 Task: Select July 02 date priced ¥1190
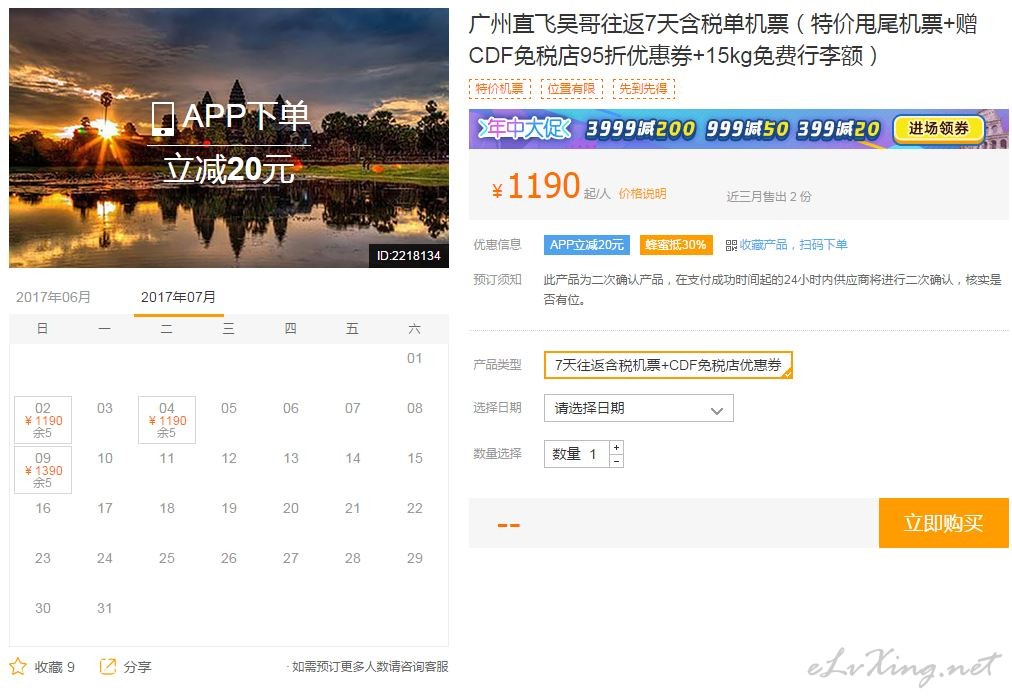tap(43, 420)
